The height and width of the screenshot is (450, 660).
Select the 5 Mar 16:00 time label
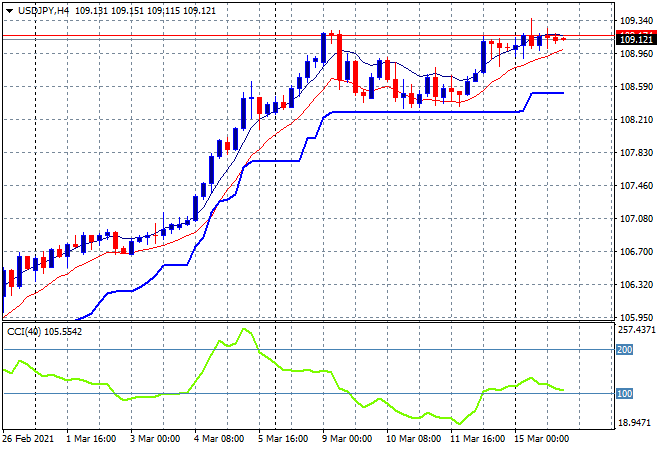click(283, 439)
